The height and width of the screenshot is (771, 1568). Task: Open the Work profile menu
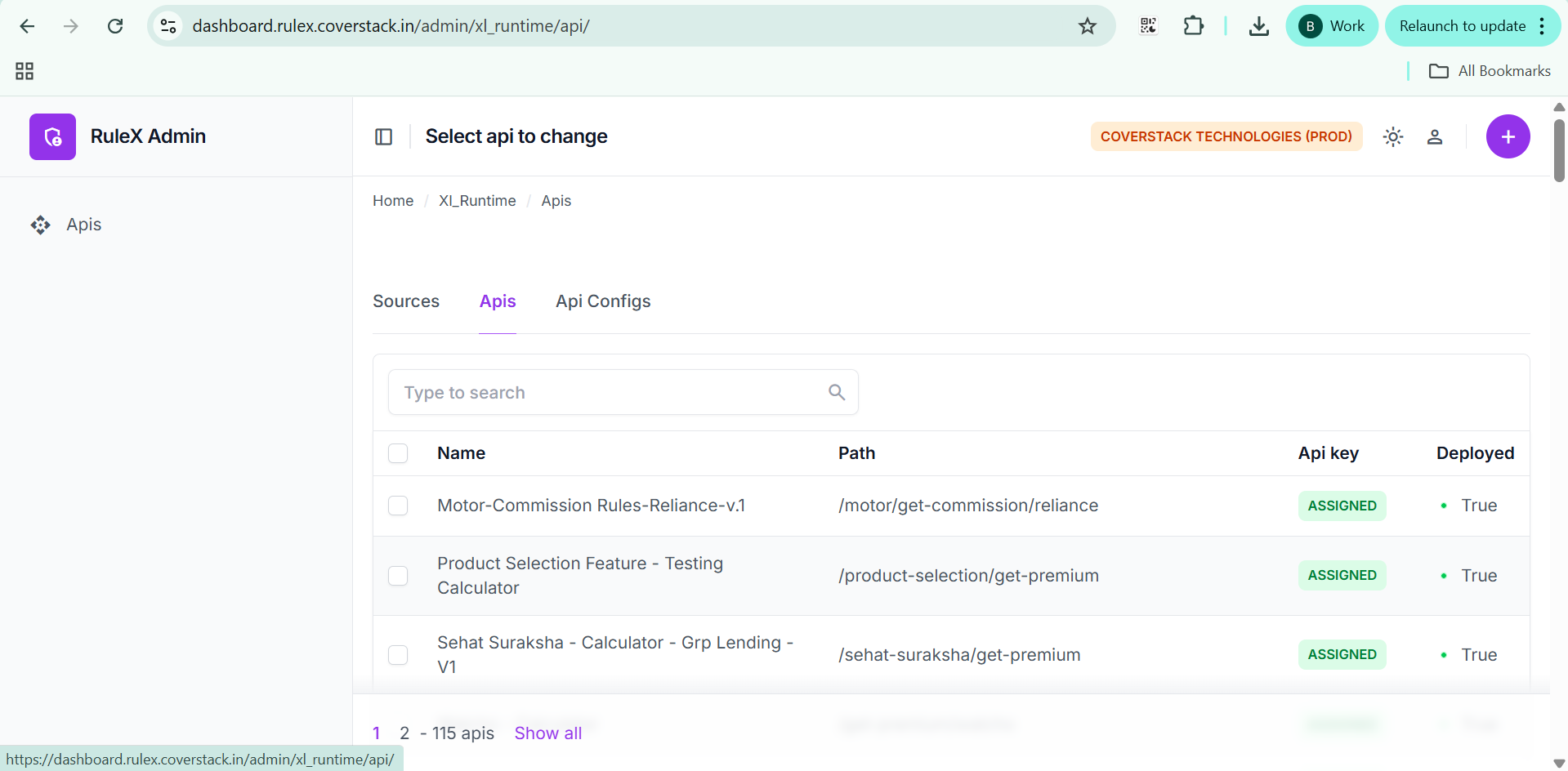tap(1331, 26)
